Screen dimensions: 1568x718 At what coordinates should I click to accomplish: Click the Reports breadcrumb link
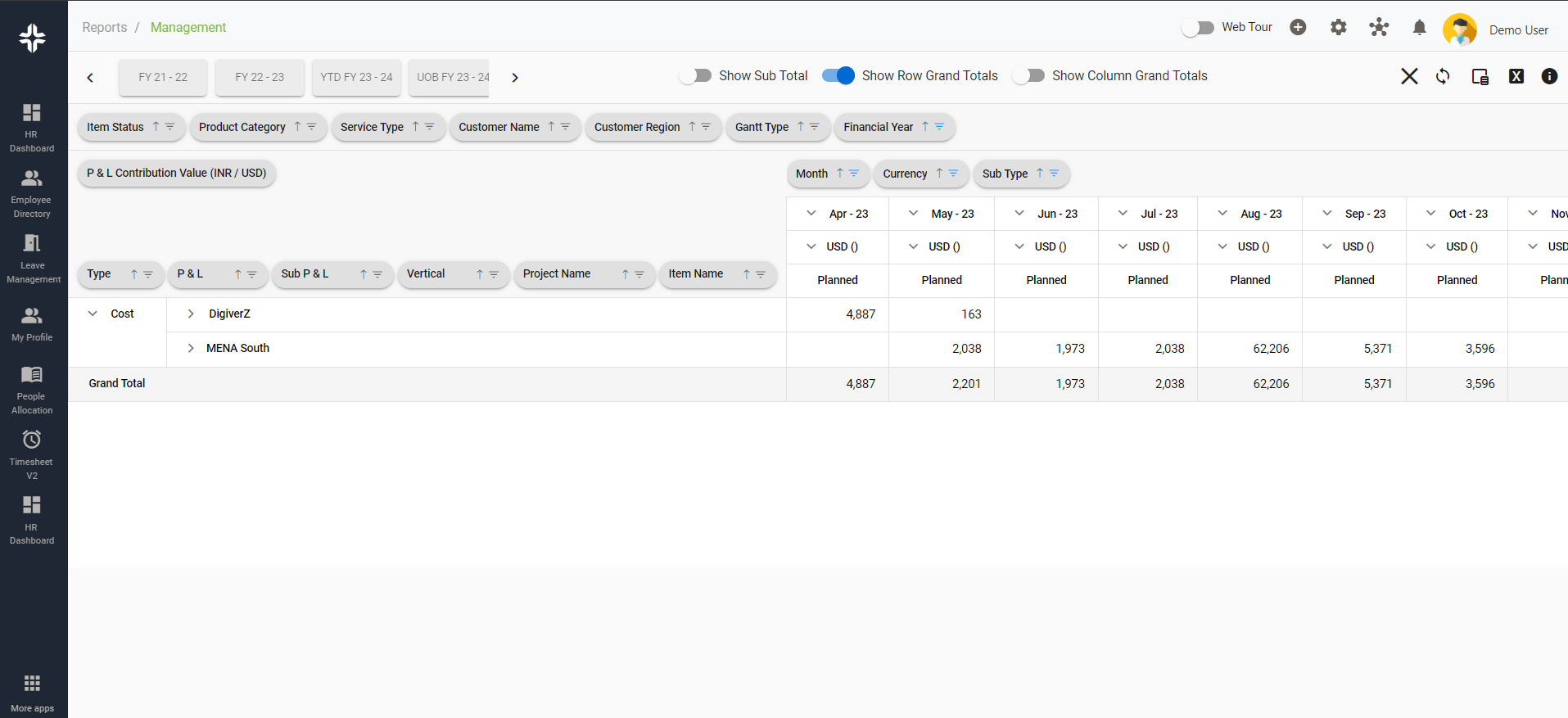pos(105,28)
